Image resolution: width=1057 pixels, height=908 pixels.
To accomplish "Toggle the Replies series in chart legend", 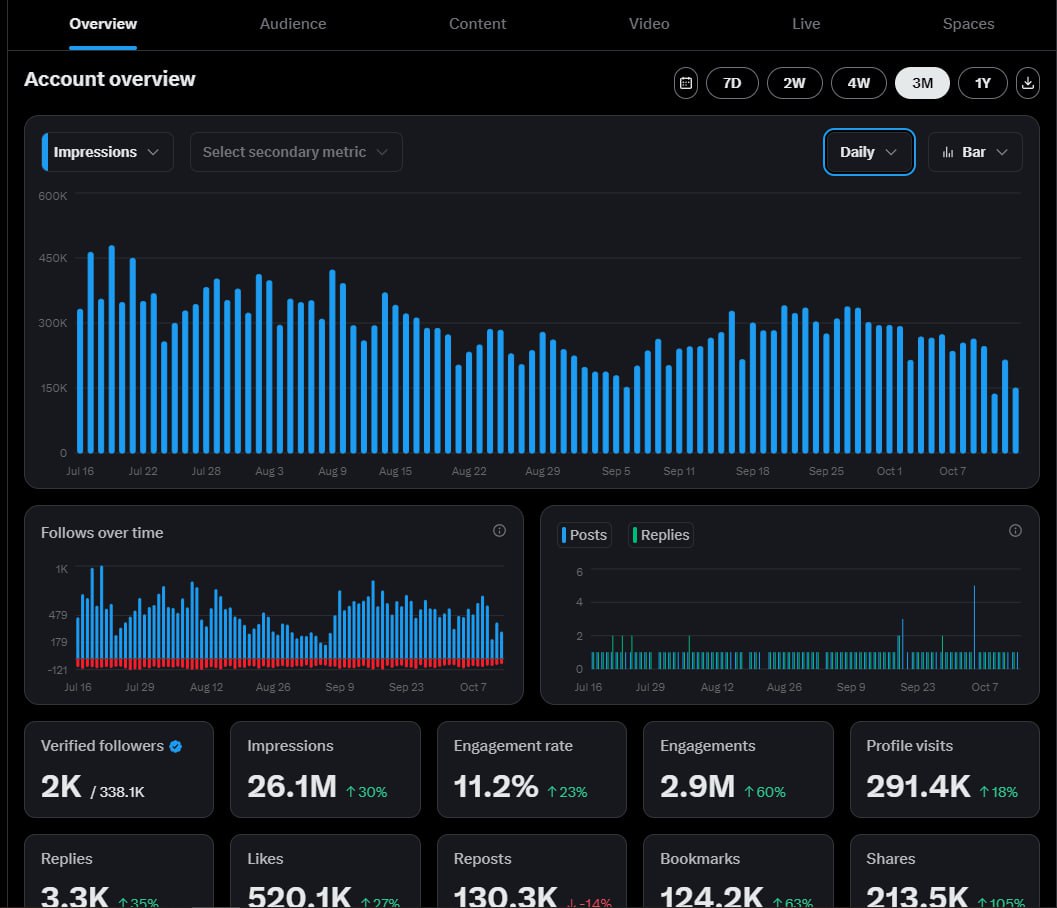I will click(660, 535).
